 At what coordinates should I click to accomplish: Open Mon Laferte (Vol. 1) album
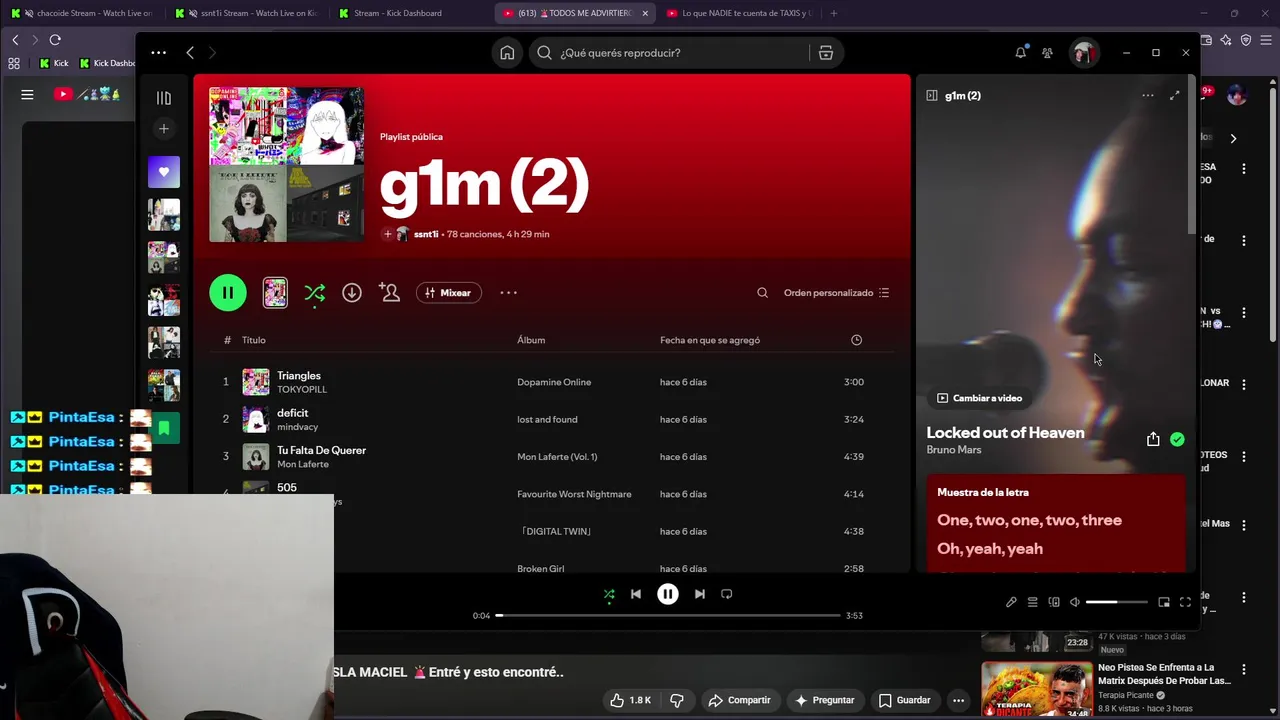[557, 457]
